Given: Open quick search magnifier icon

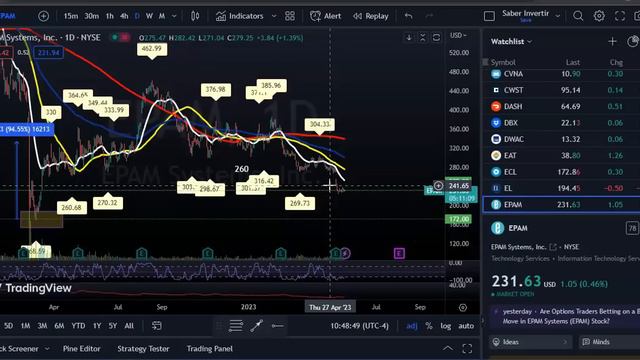Looking at the screenshot, I should 578,16.
